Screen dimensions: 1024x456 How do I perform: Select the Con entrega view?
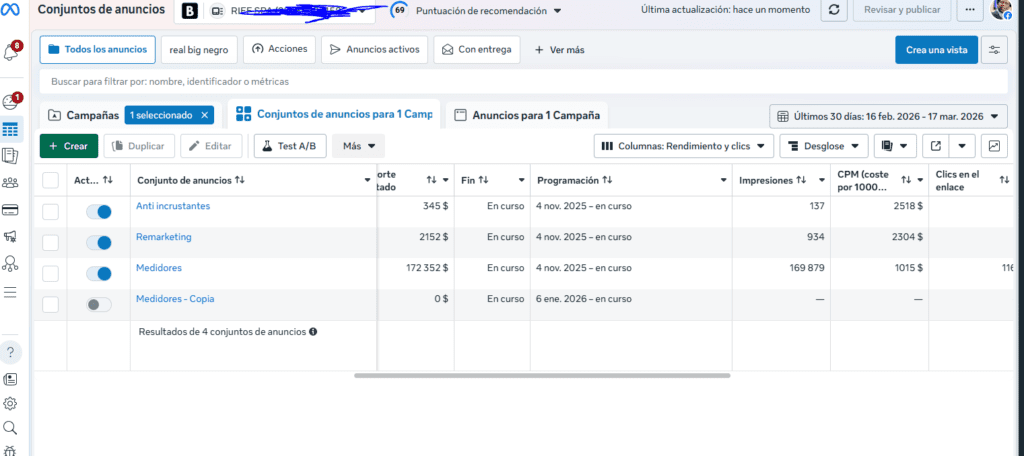[477, 50]
